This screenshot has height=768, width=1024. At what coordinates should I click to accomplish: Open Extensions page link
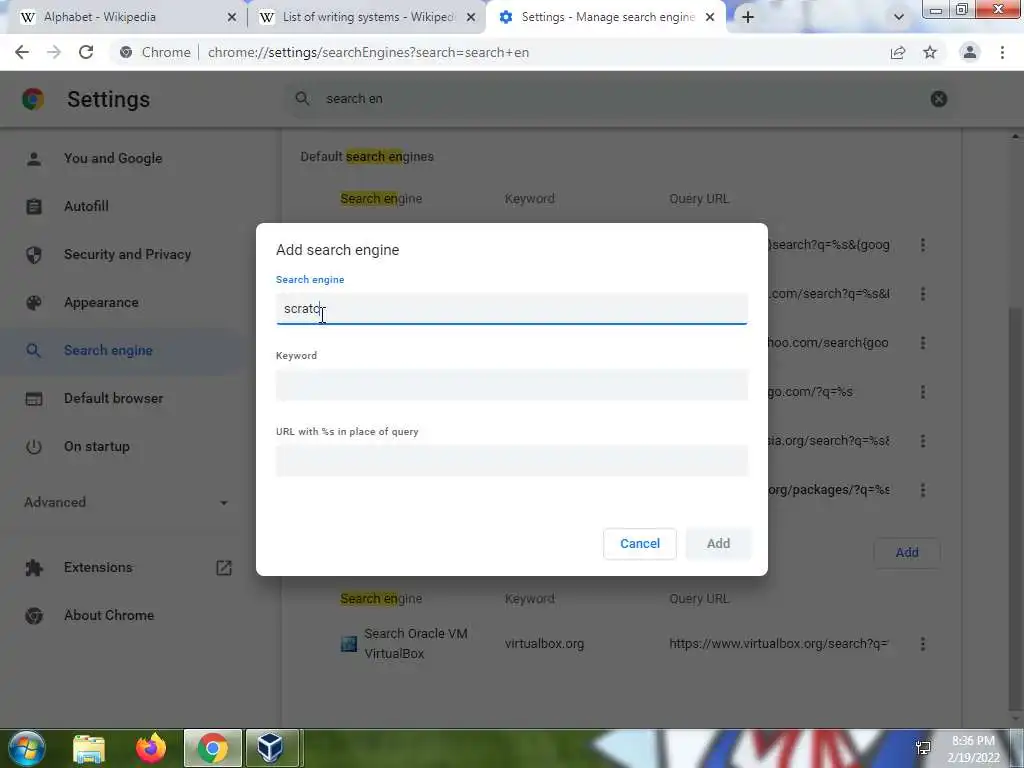coord(98,568)
